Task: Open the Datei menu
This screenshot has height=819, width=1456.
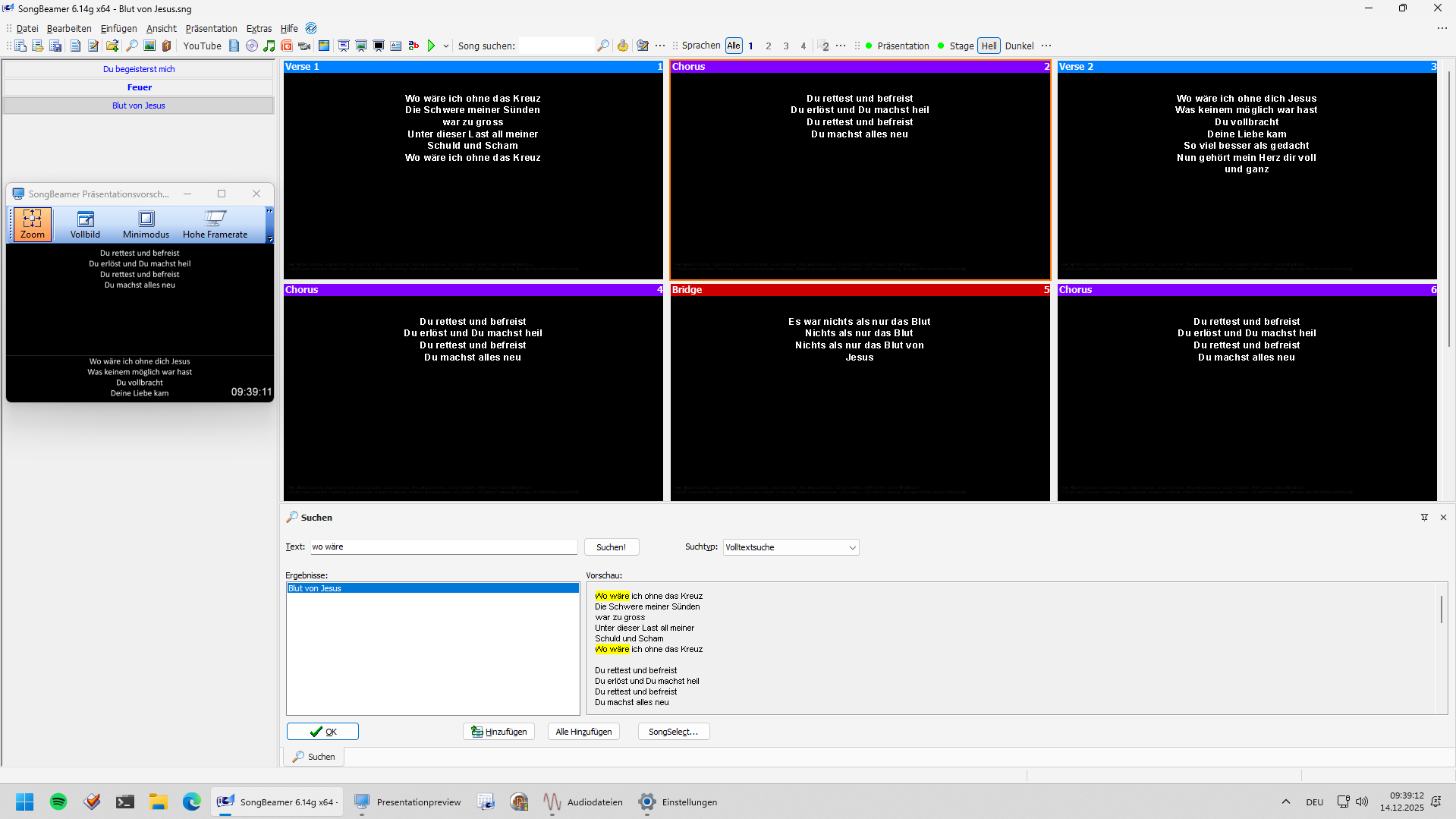Action: point(27,29)
